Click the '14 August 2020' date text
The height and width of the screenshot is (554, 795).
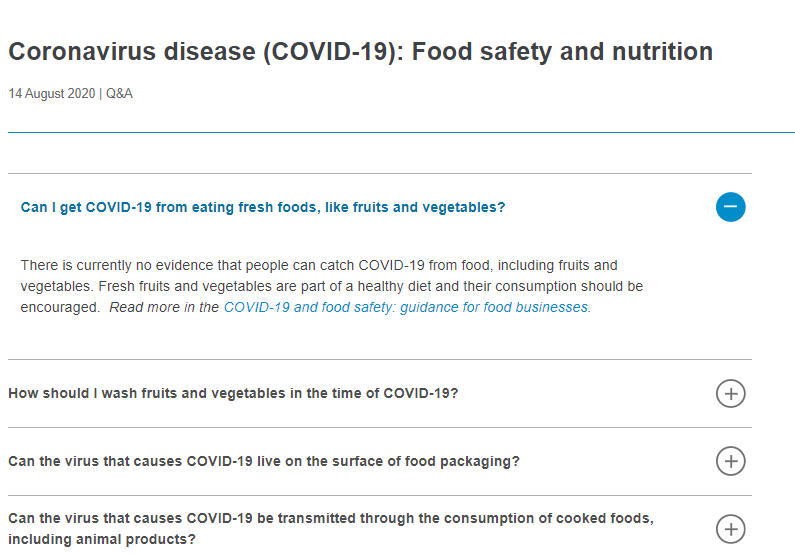click(x=51, y=94)
